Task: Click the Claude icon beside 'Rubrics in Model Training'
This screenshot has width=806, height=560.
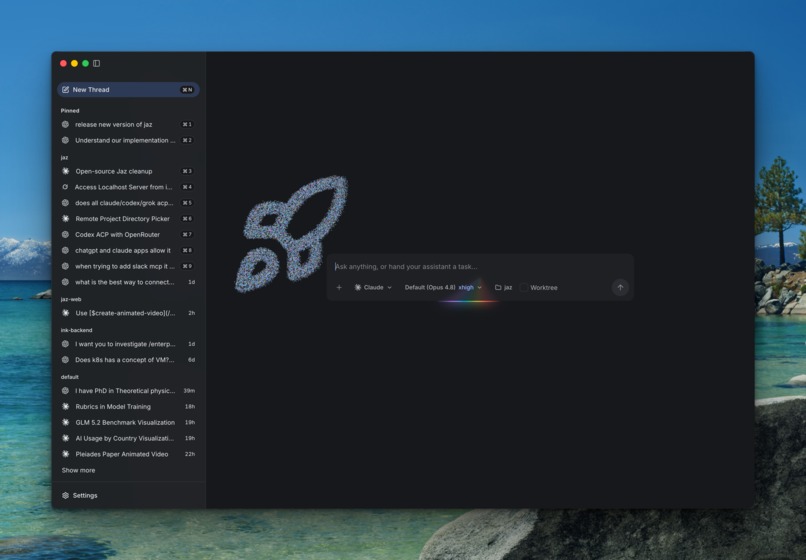Action: pos(65,406)
